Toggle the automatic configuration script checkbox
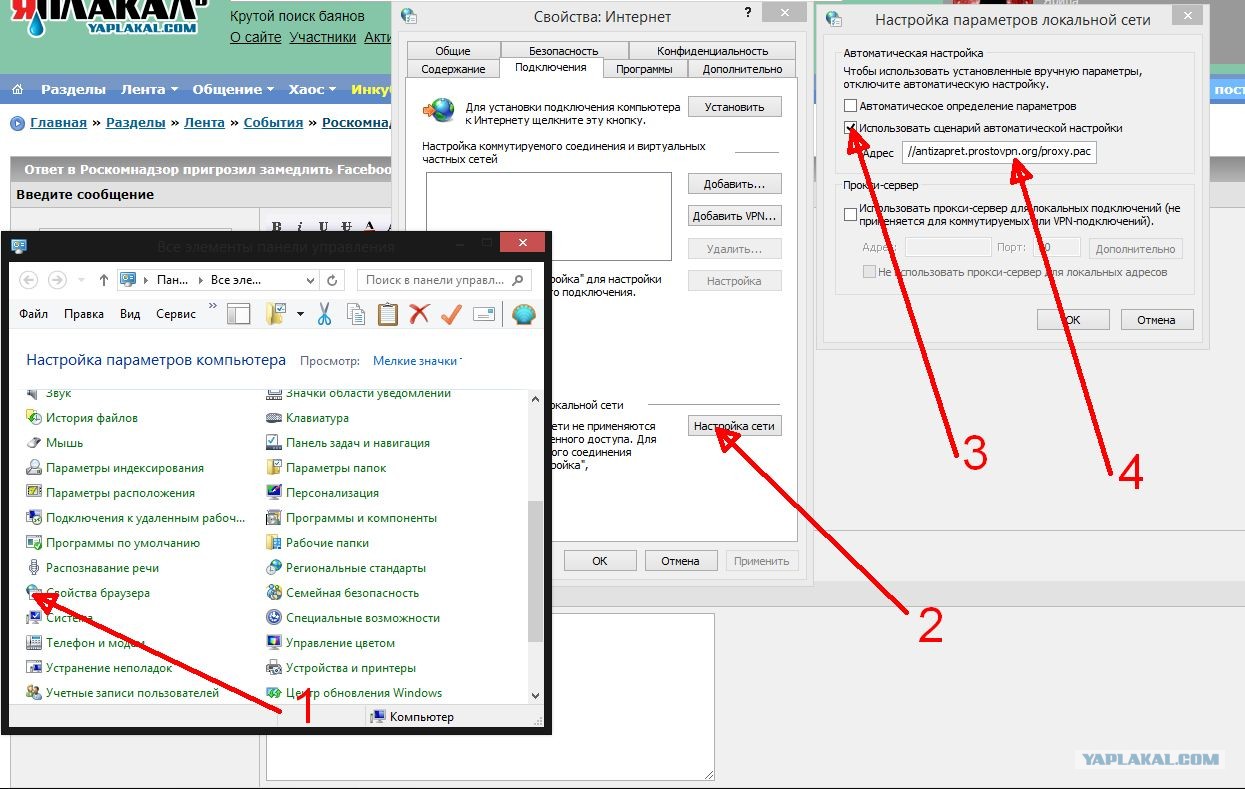1245x789 pixels. click(850, 128)
